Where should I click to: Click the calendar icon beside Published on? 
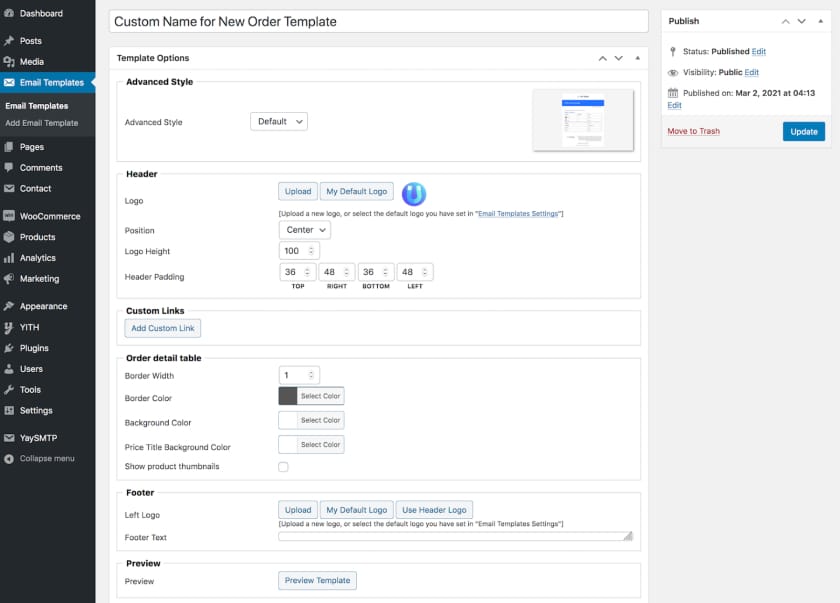point(673,93)
